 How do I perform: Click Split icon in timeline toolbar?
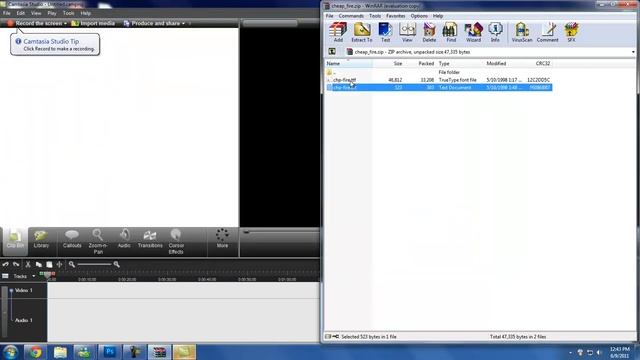point(60,264)
